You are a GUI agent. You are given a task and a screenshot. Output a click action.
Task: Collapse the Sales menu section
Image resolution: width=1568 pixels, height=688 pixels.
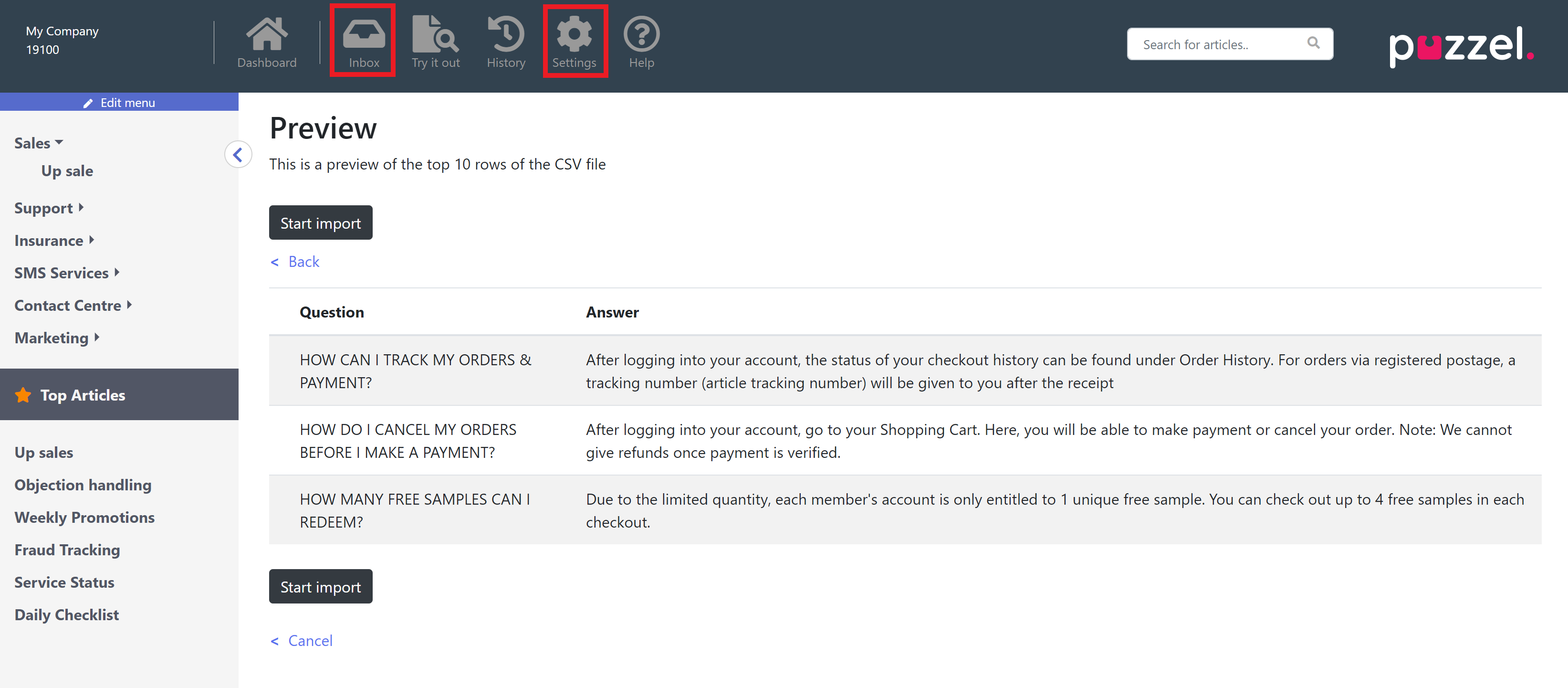tap(38, 143)
